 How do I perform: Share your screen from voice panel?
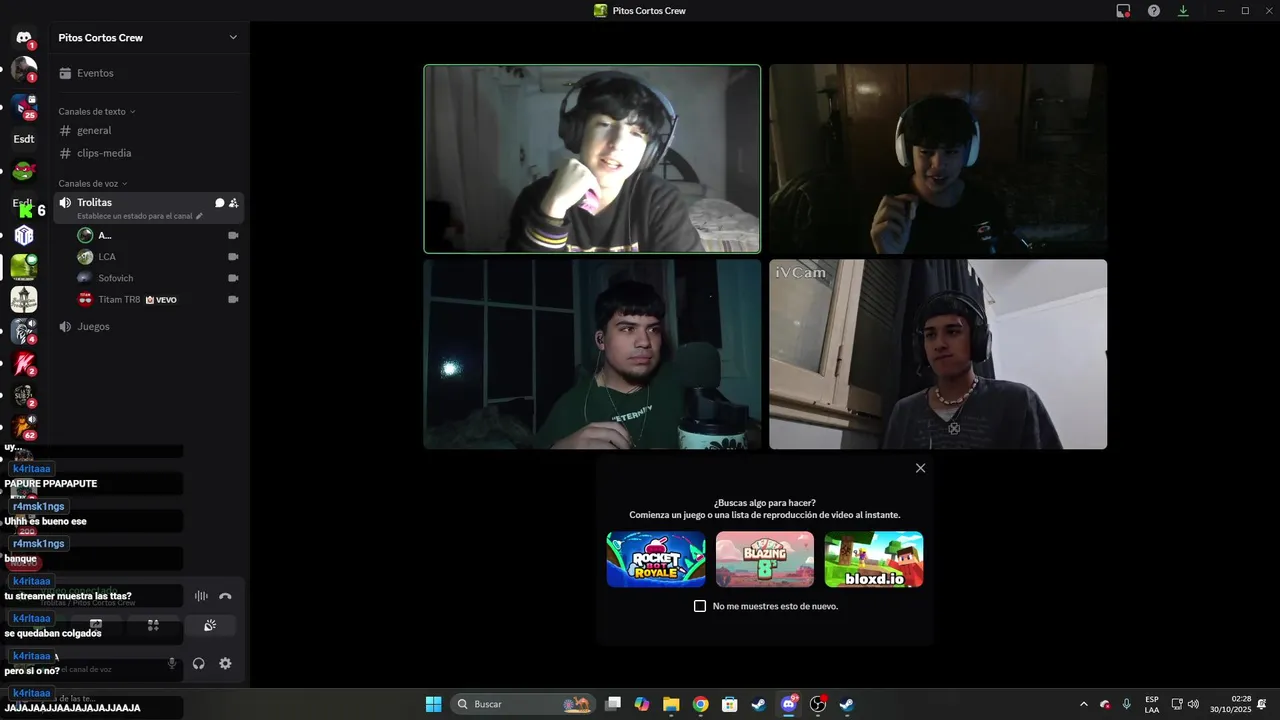(96, 625)
